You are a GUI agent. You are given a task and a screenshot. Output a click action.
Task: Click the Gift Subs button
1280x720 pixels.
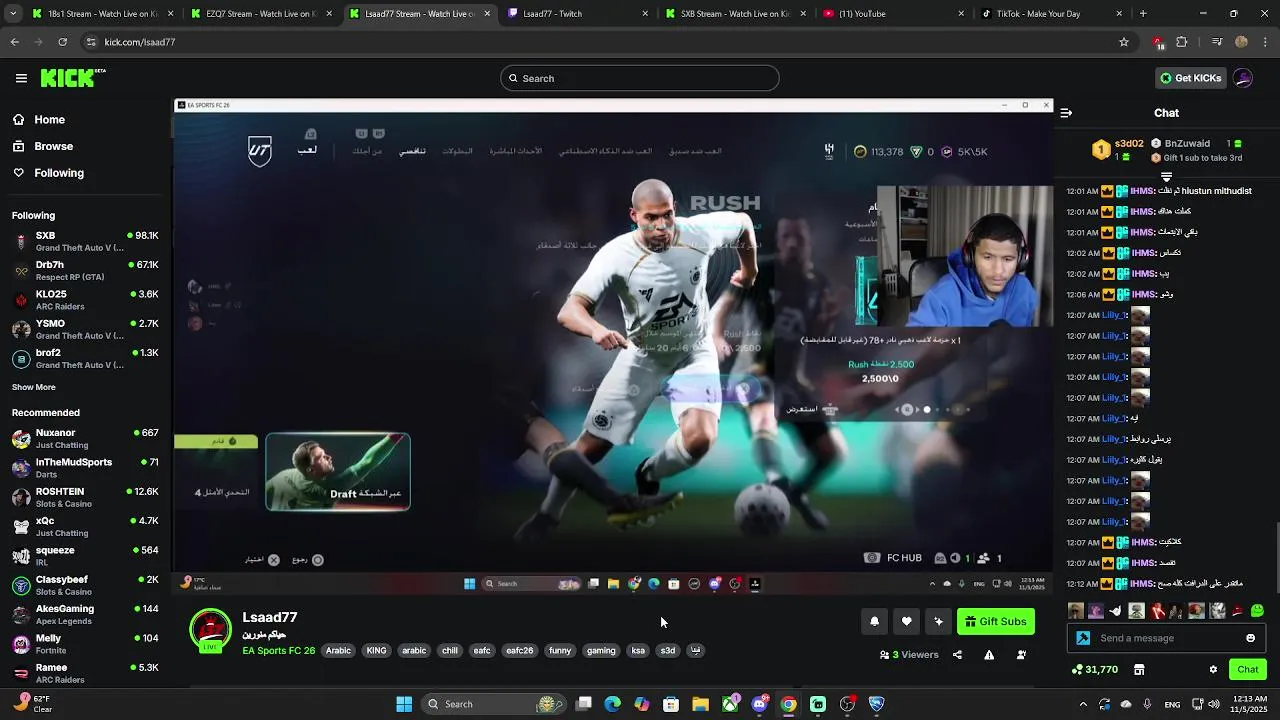tap(995, 621)
